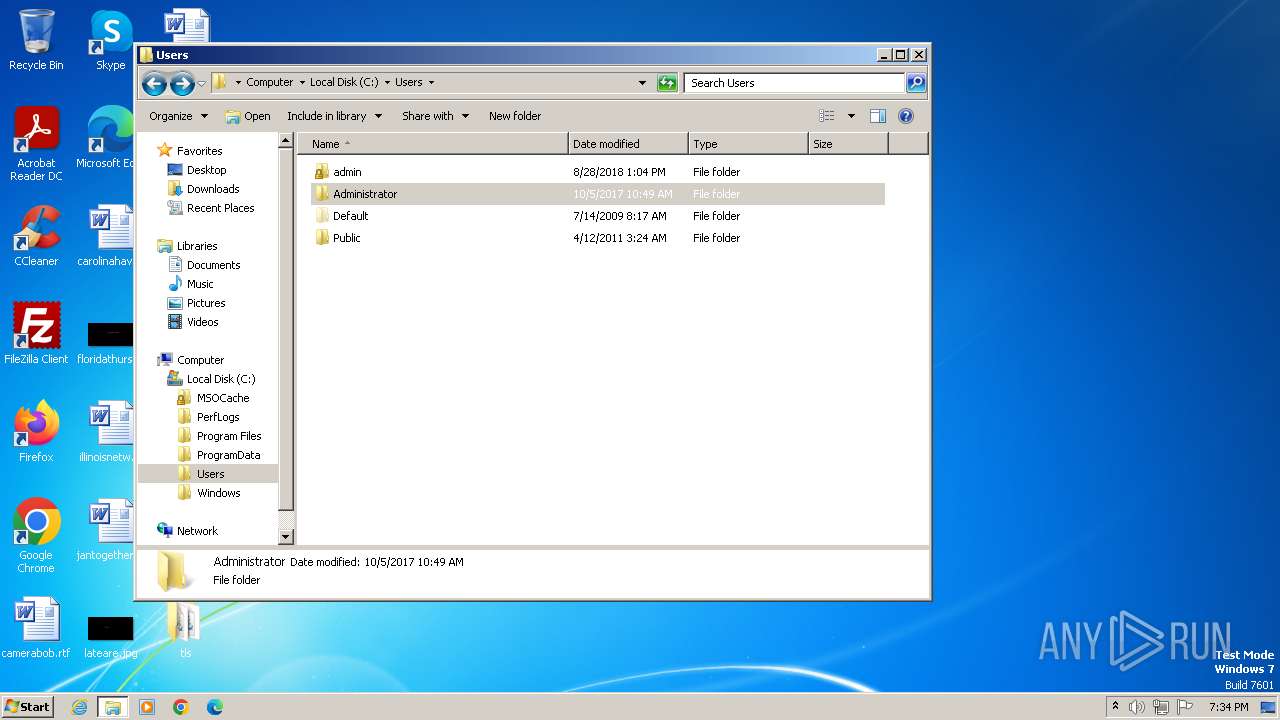Click the Back navigation arrow
Screen dimensions: 1280x720
point(154,84)
